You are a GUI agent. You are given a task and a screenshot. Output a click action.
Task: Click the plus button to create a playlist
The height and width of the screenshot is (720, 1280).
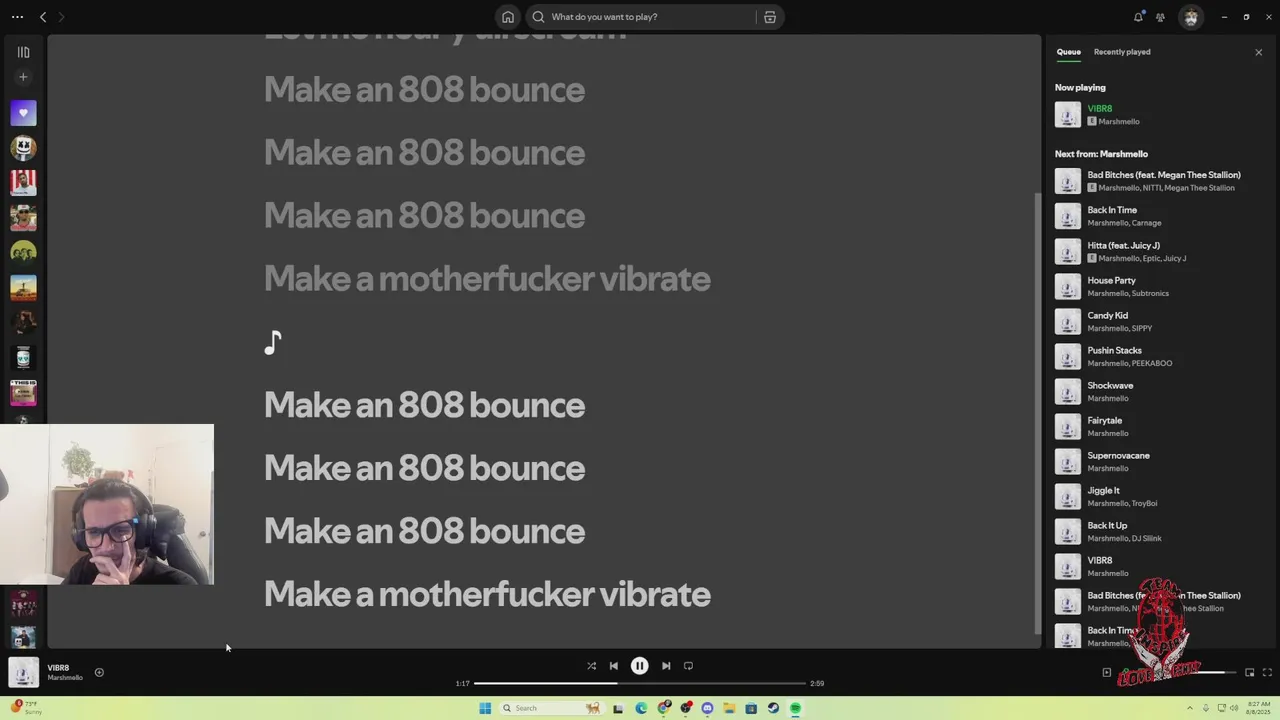tap(23, 77)
